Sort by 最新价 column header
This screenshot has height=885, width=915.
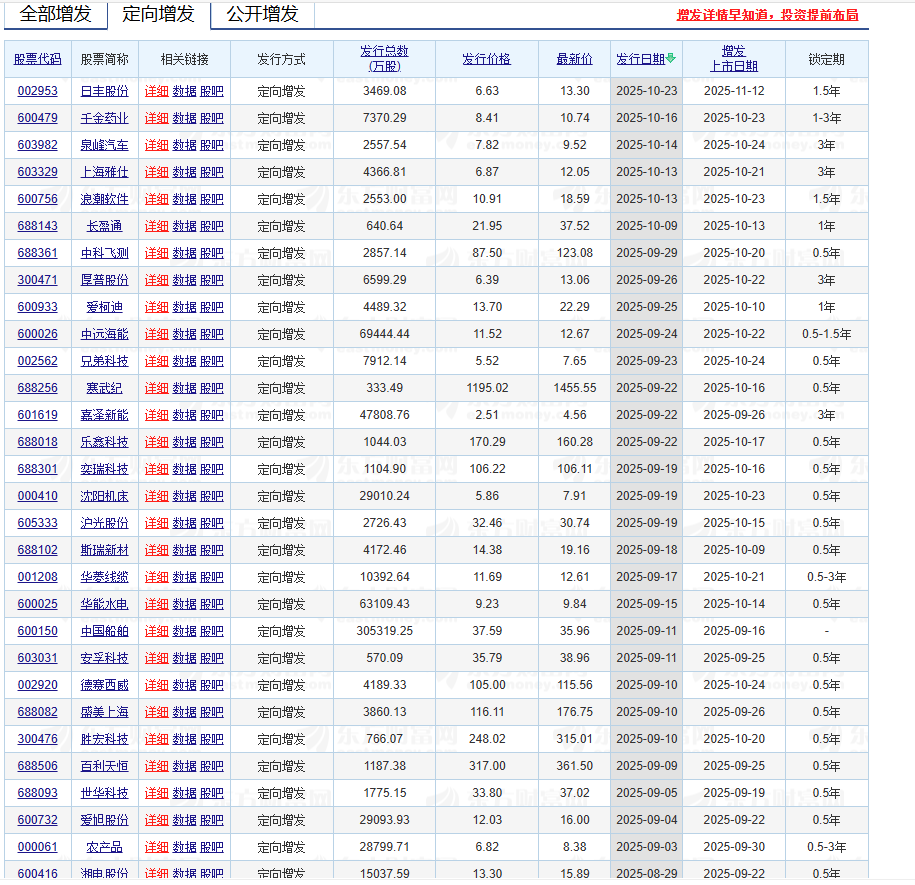574,59
